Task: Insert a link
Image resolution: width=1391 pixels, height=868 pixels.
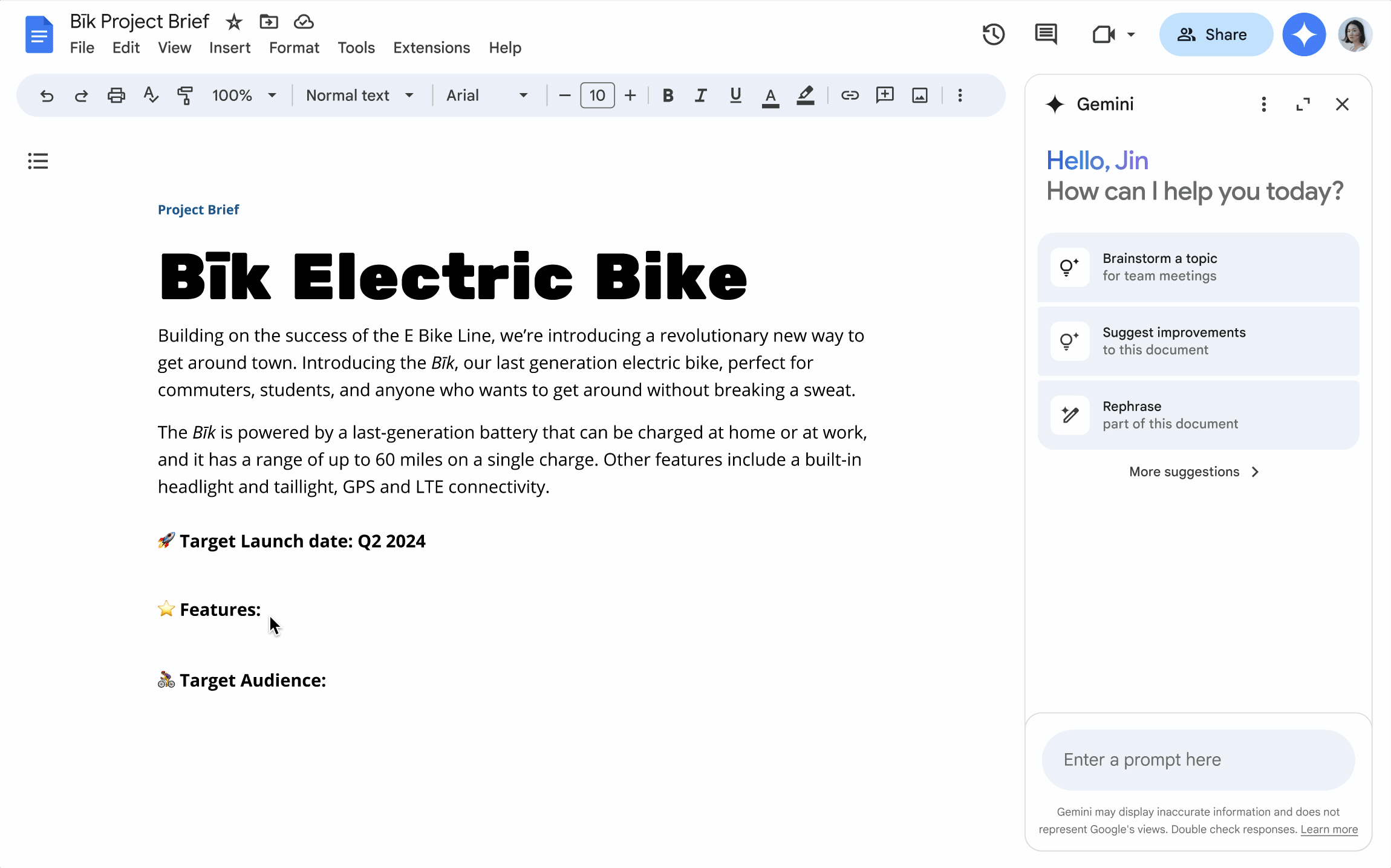Action: pyautogui.click(x=849, y=95)
